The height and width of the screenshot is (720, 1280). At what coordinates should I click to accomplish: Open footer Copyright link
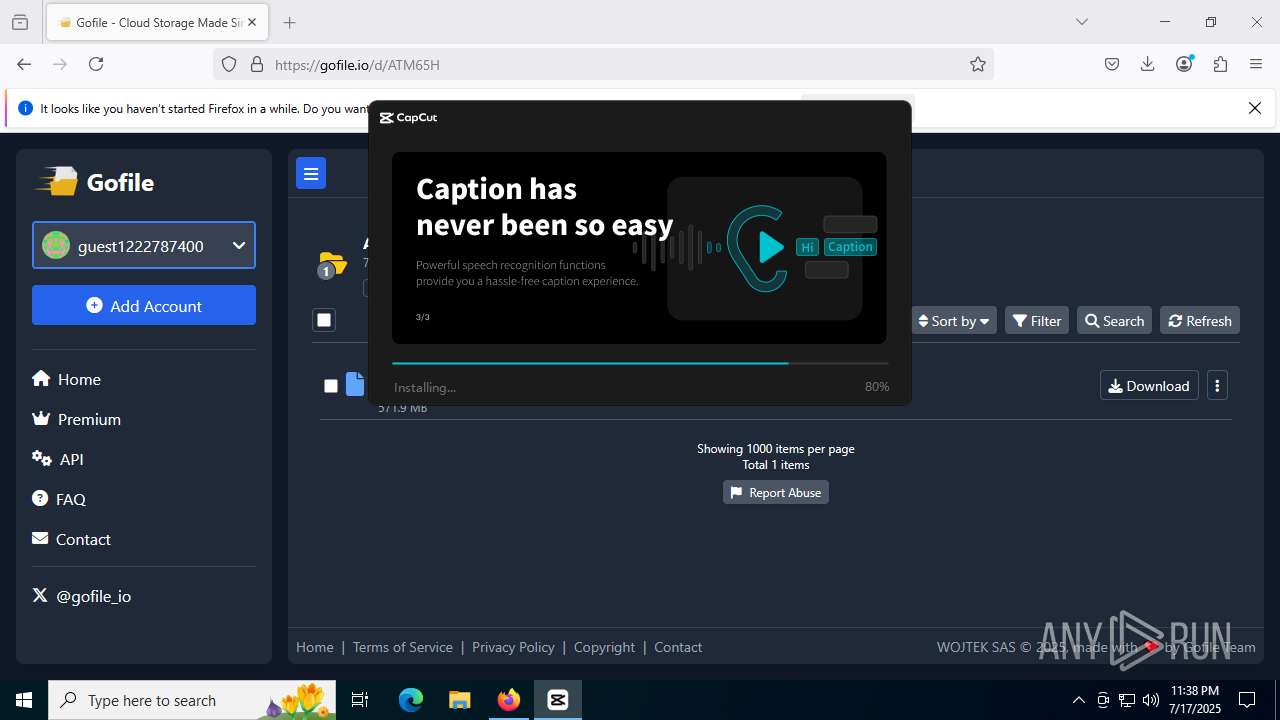pyautogui.click(x=604, y=647)
